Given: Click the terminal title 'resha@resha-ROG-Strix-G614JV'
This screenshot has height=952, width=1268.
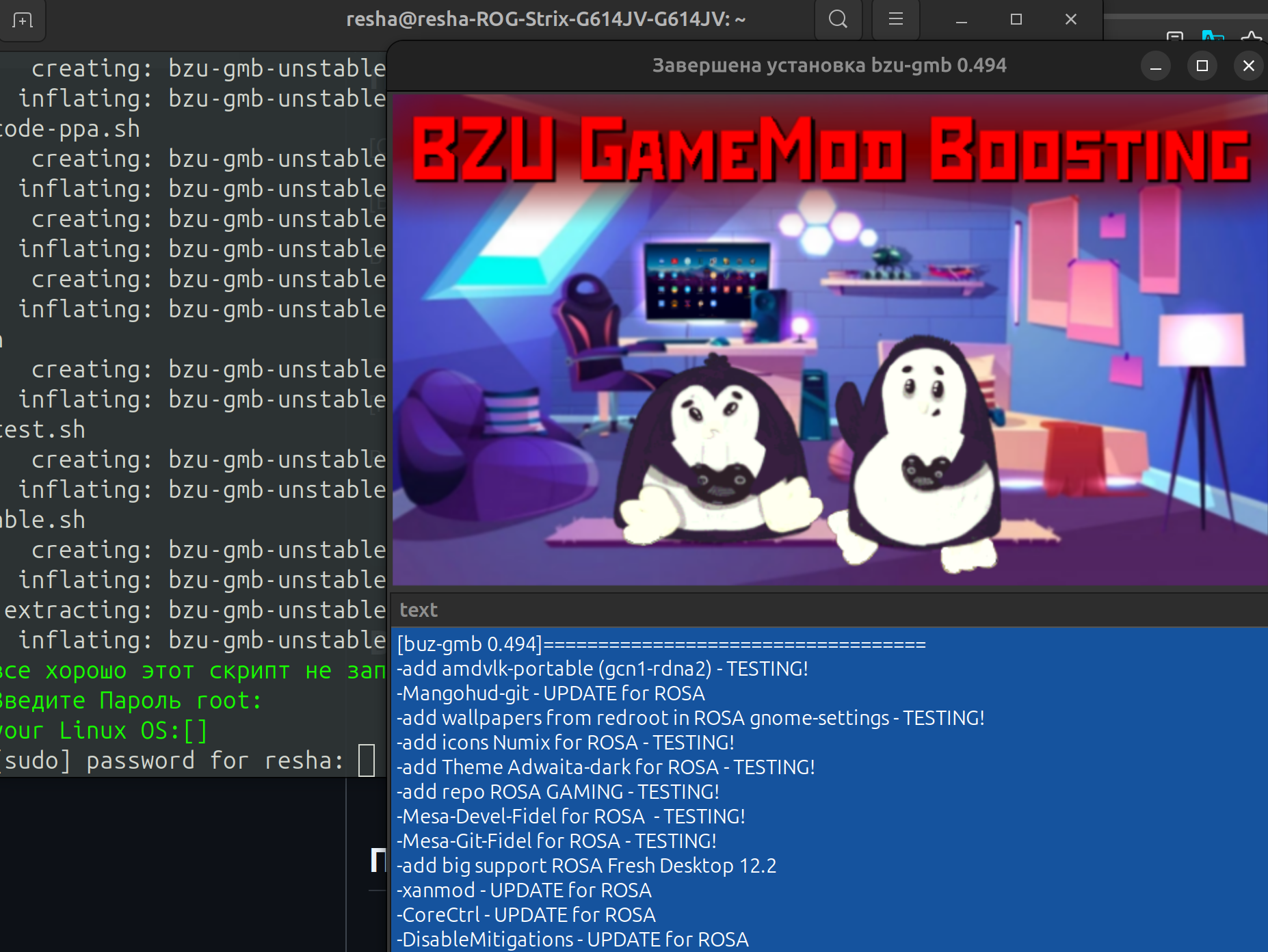Looking at the screenshot, I should click(x=546, y=19).
